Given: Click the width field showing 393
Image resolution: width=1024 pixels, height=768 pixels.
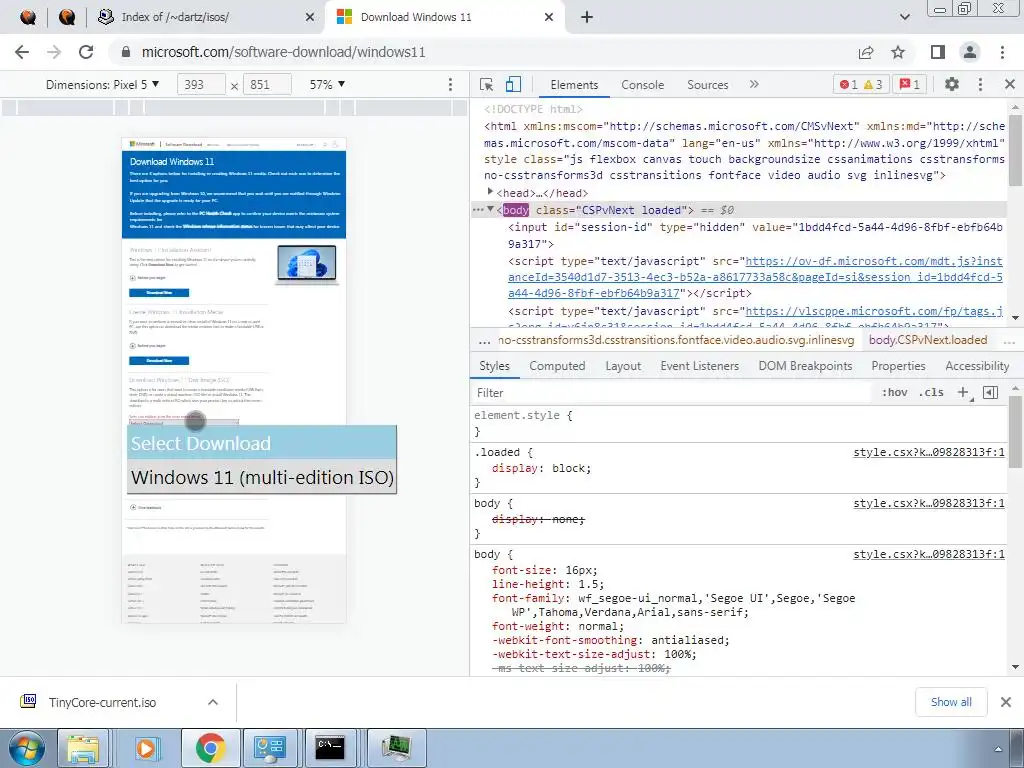Looking at the screenshot, I should 201,84.
